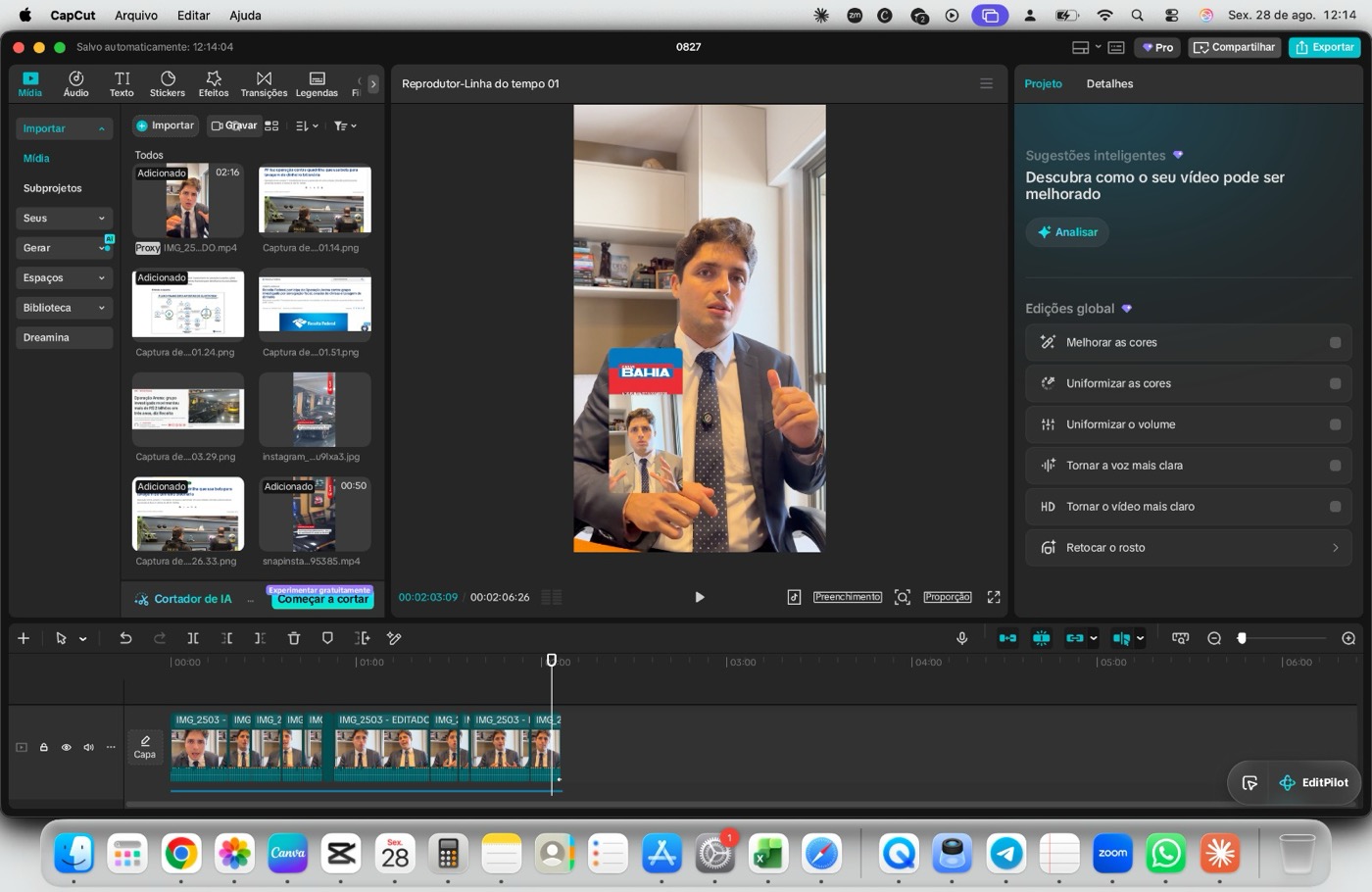
Task: Click the Importar media button
Action: pyautogui.click(x=166, y=125)
